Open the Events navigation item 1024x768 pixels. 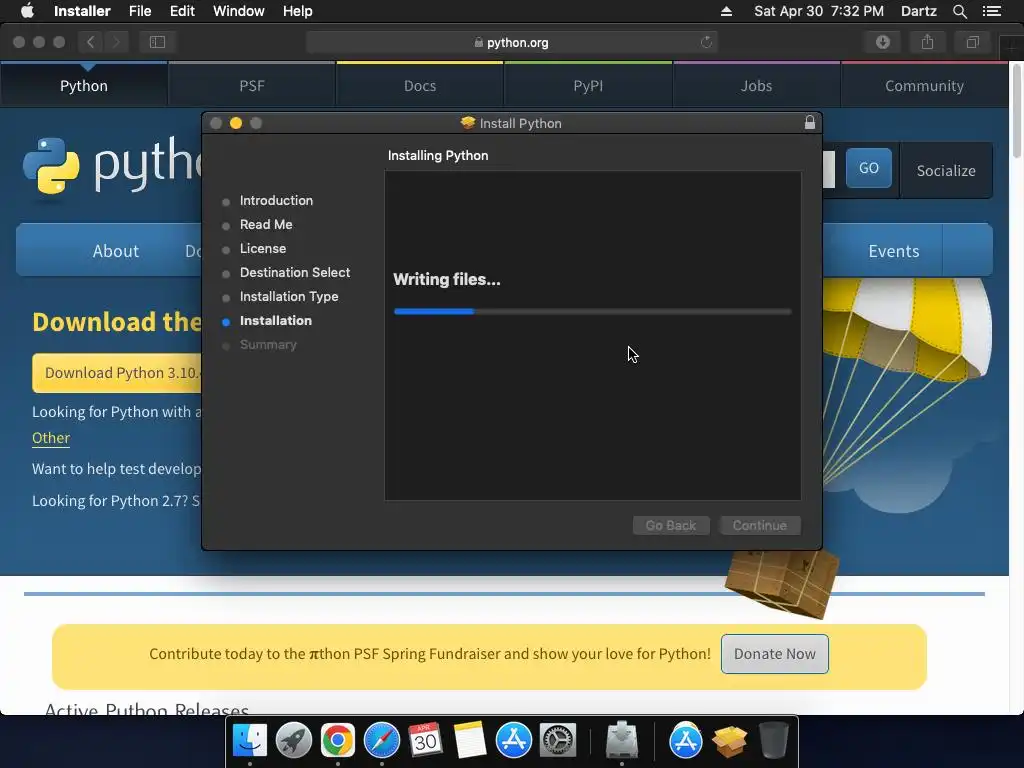[893, 251]
